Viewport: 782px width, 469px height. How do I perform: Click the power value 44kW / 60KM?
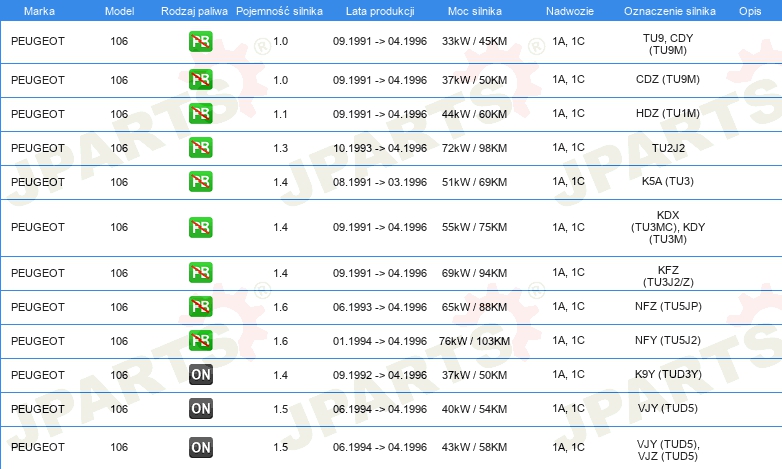[474, 114]
